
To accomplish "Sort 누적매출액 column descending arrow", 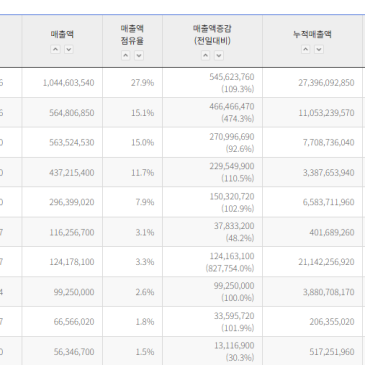I will pos(319,49).
